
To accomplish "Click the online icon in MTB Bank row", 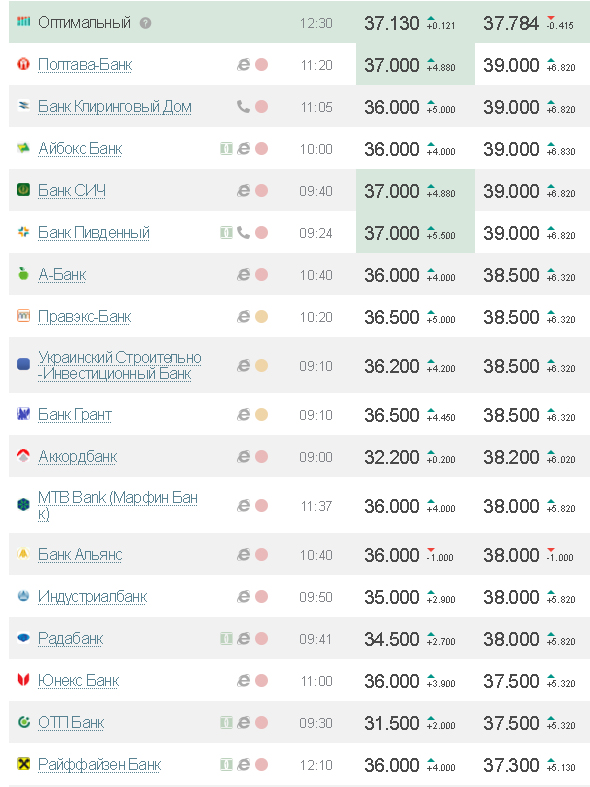I will coord(243,505).
